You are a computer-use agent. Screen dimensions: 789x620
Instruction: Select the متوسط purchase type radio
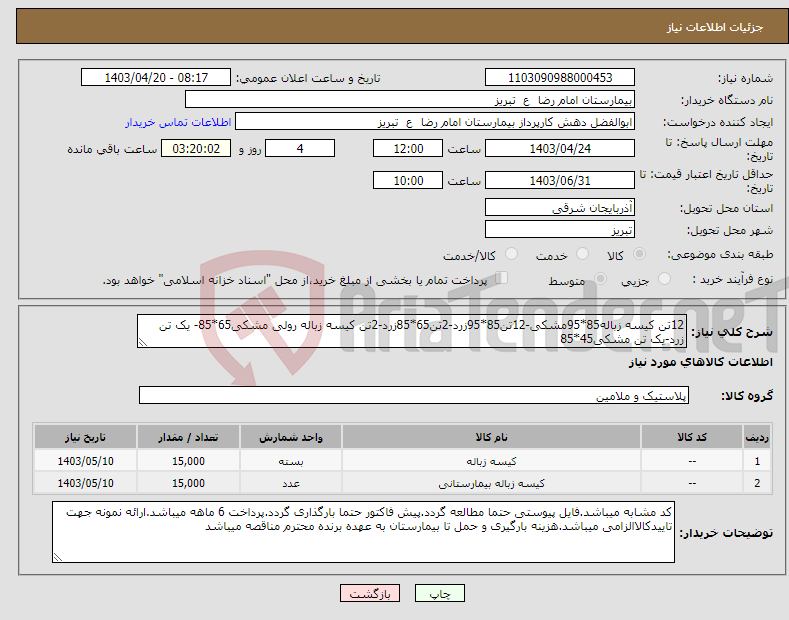point(600,278)
